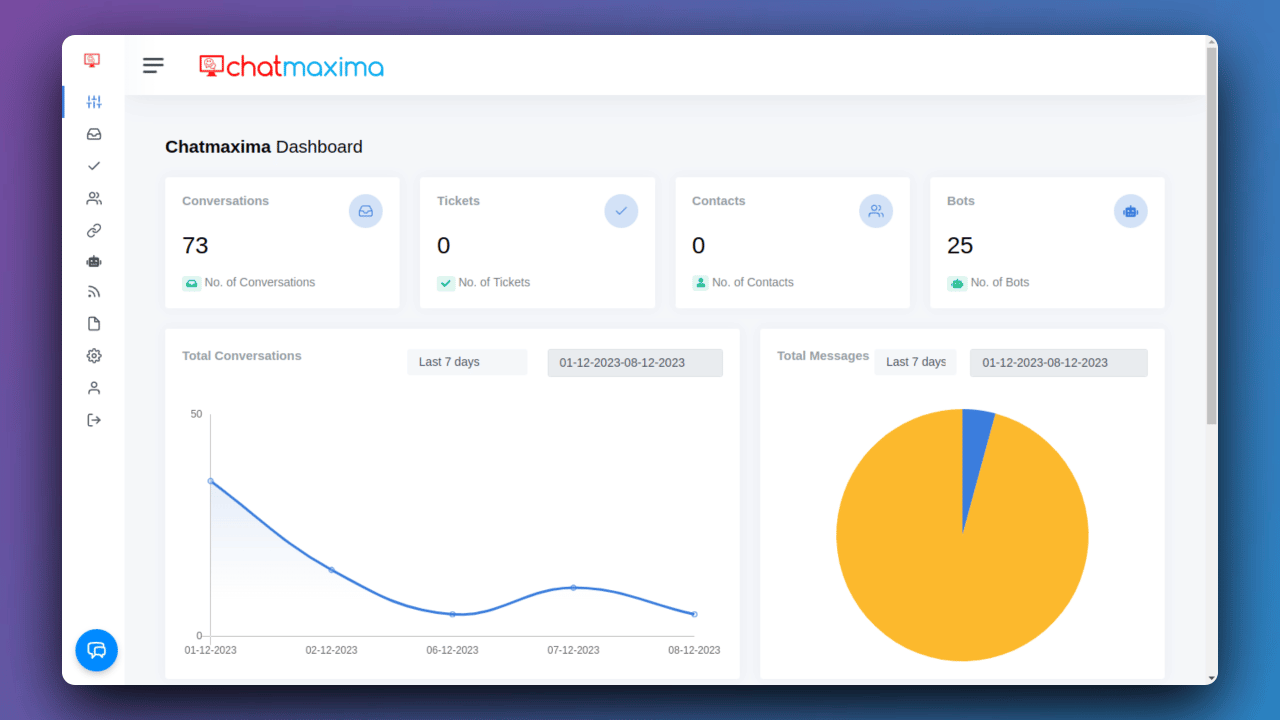Open the Total Messages date range field
1280x720 pixels.
pos(1059,363)
